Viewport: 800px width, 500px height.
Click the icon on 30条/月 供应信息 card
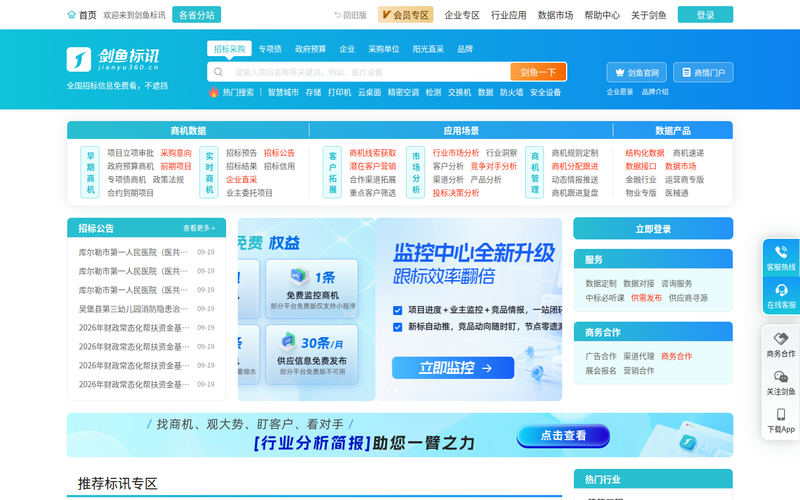click(x=289, y=340)
